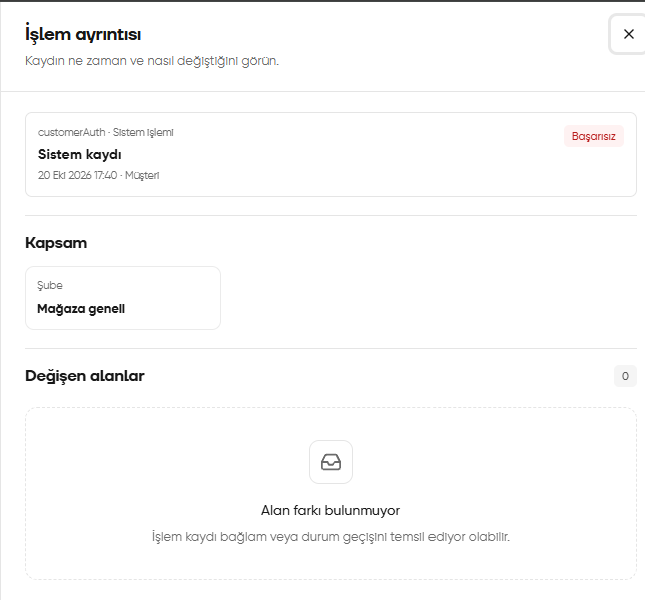Click the Sistem kaydı title
The height and width of the screenshot is (600, 645).
click(x=80, y=155)
